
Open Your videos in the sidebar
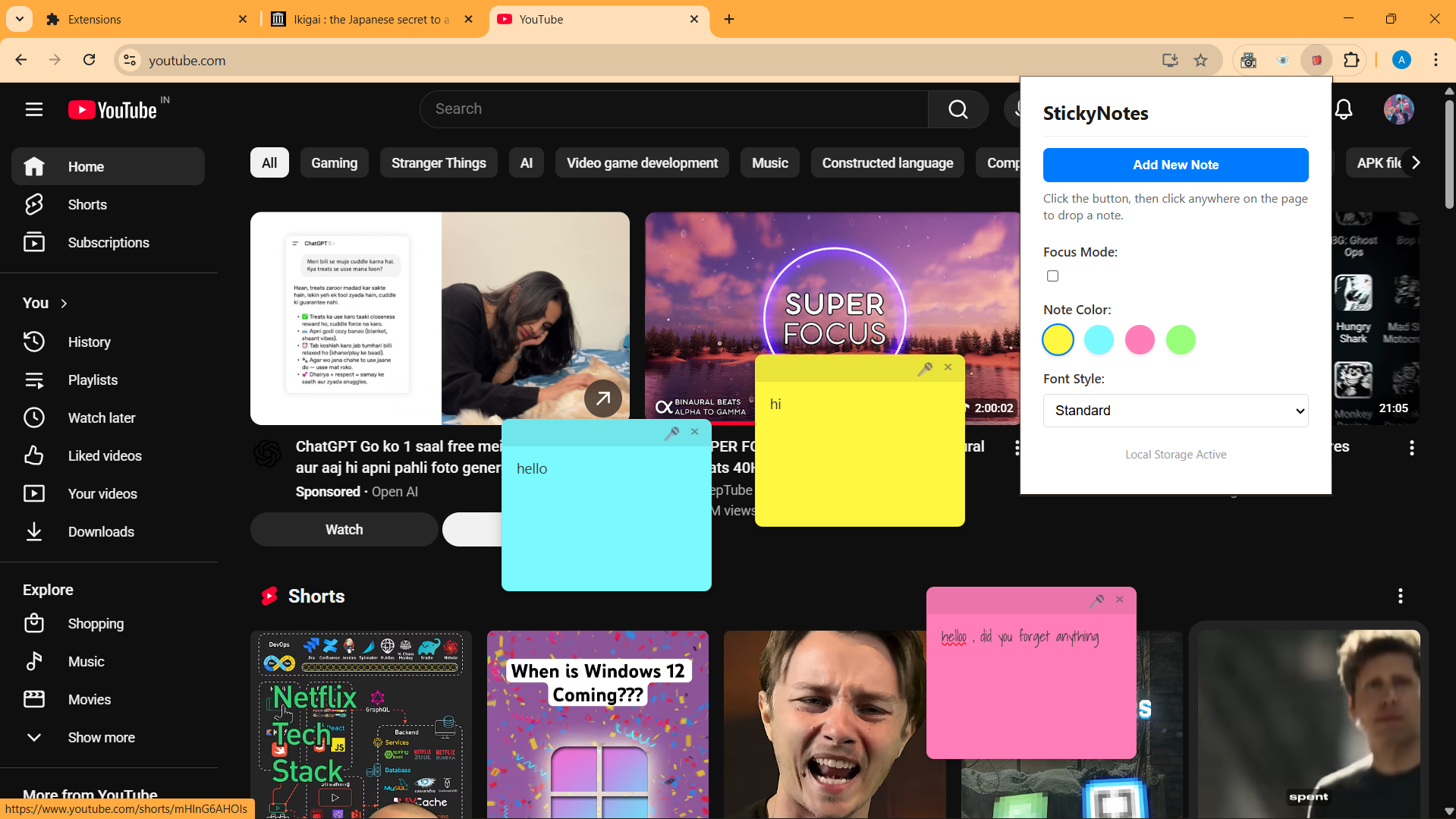point(108,494)
